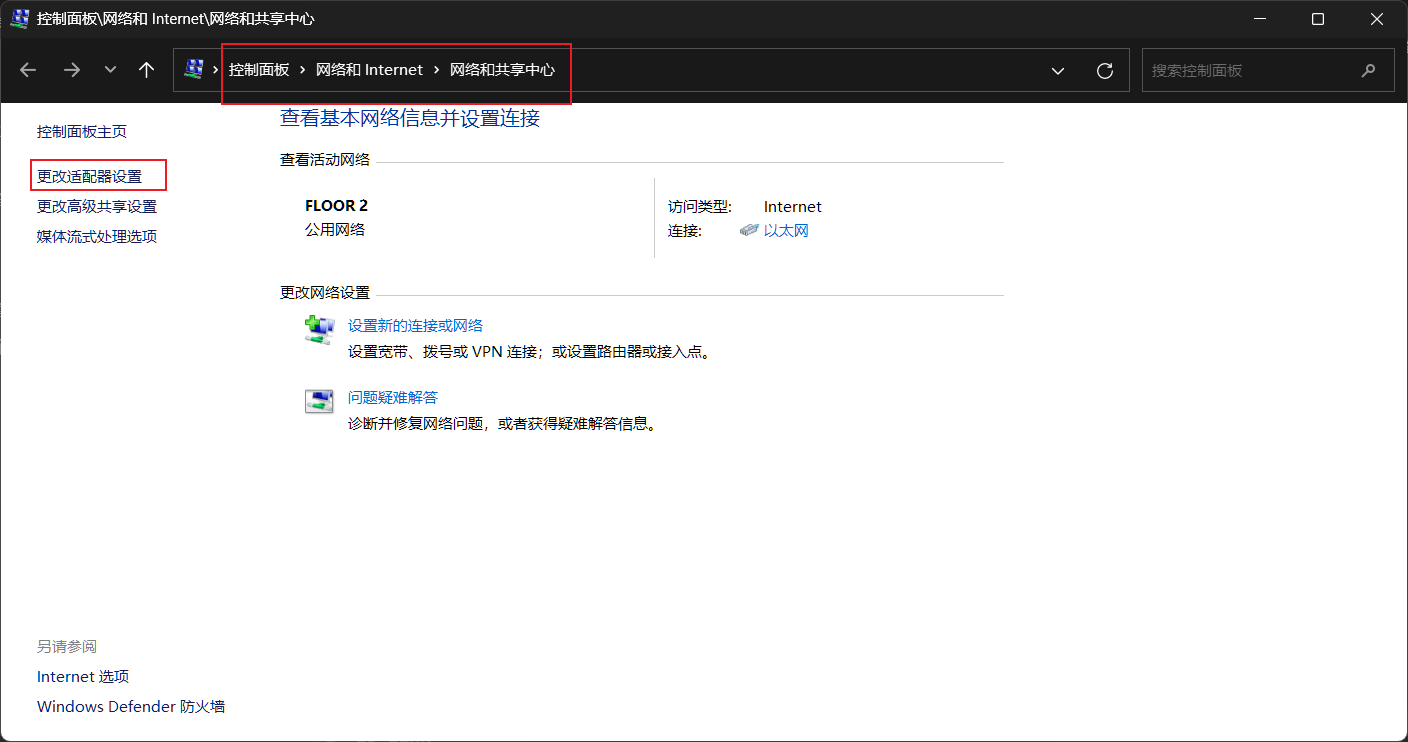The width and height of the screenshot is (1408, 742).
Task: Open 问题疑难解答 link
Action: click(393, 398)
